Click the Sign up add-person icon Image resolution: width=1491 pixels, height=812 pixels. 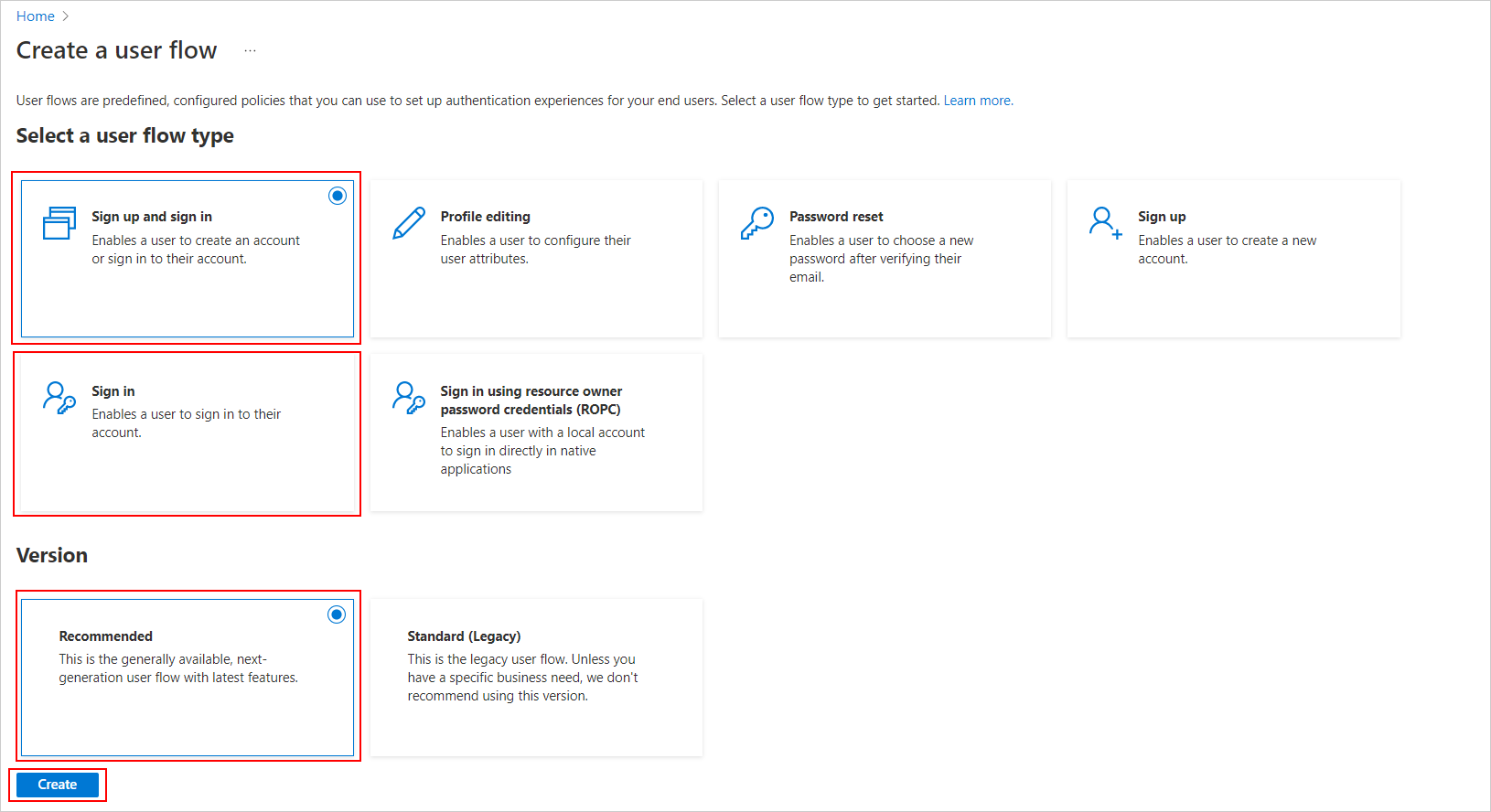pos(1104,221)
